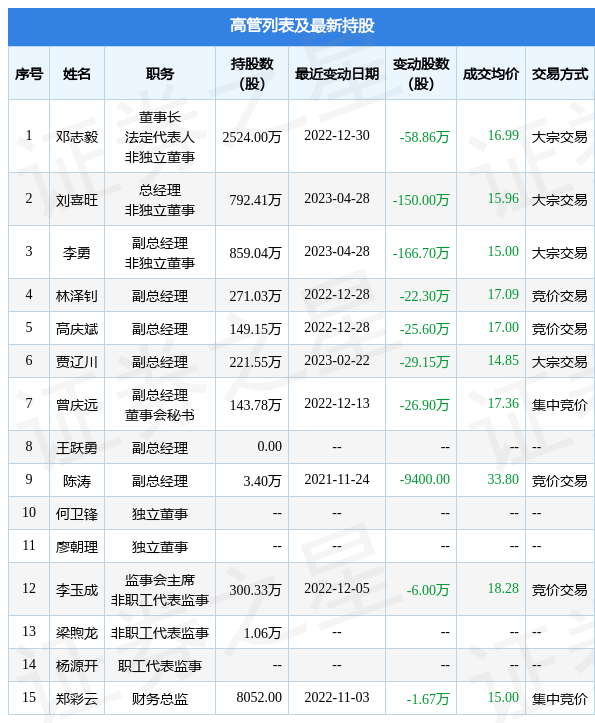
Task: Click the date 2022-12-13
Action: click(337, 404)
